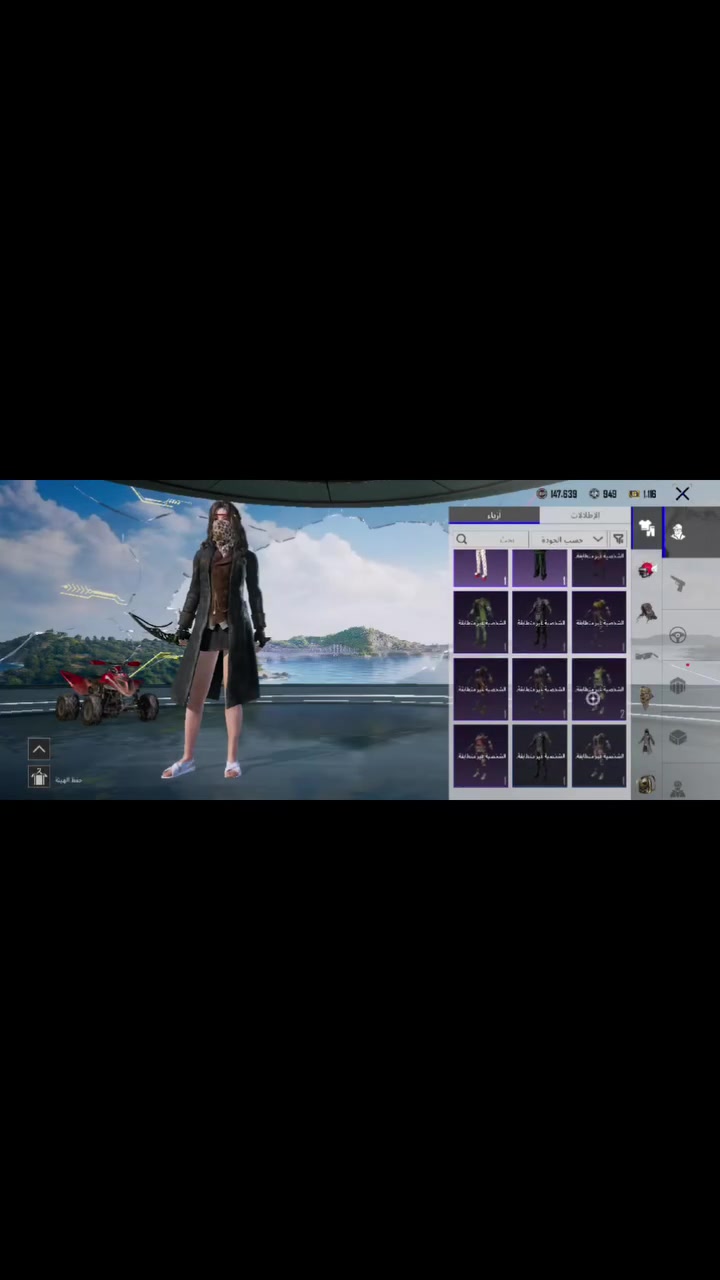Click the حفظ الهيئة save look label
The image size is (720, 1280).
pyautogui.click(x=68, y=780)
